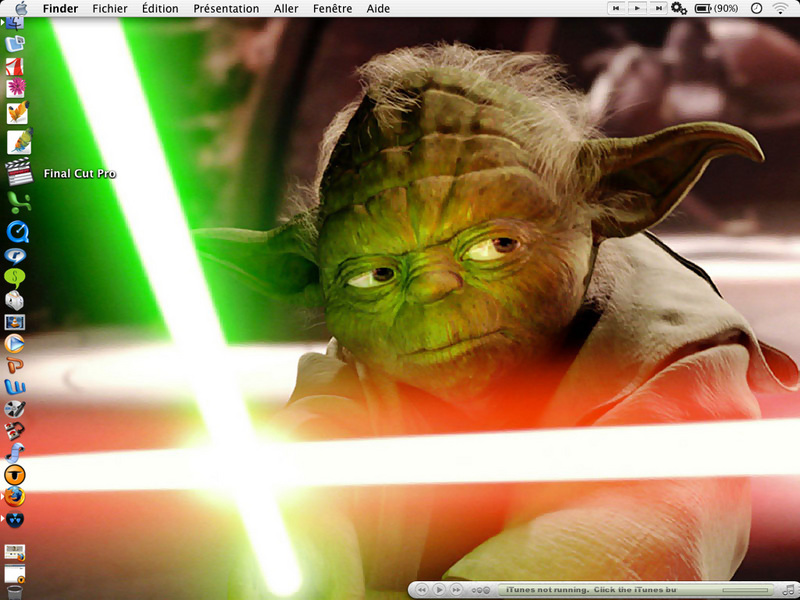Open the multicolor feather Photoshop icon

(19, 141)
